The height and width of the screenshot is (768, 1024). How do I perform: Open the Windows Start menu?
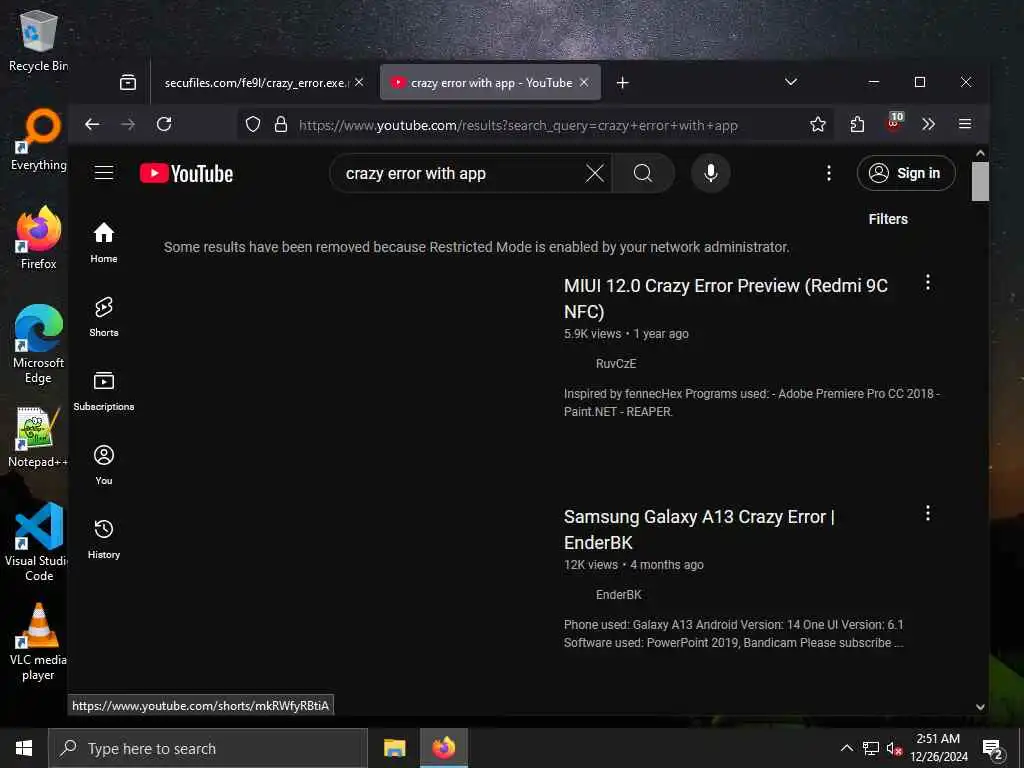tap(24, 748)
